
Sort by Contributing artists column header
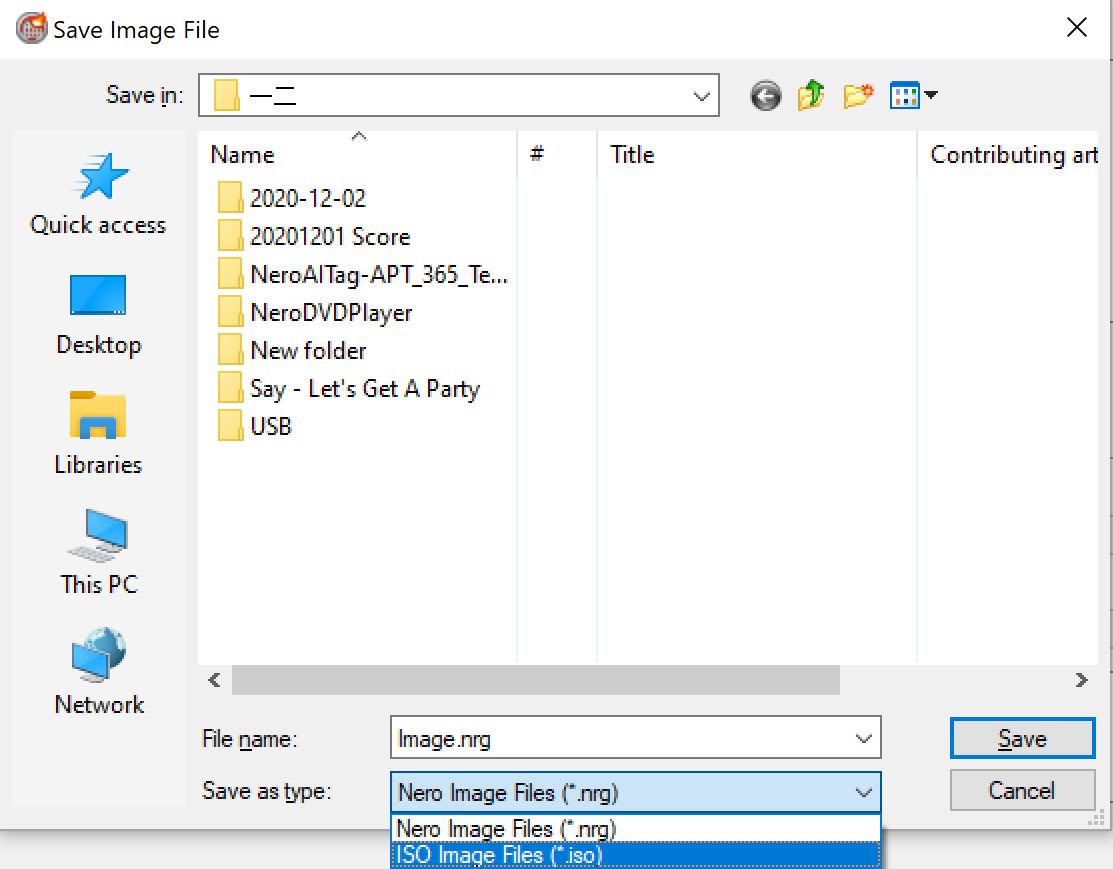1008,154
